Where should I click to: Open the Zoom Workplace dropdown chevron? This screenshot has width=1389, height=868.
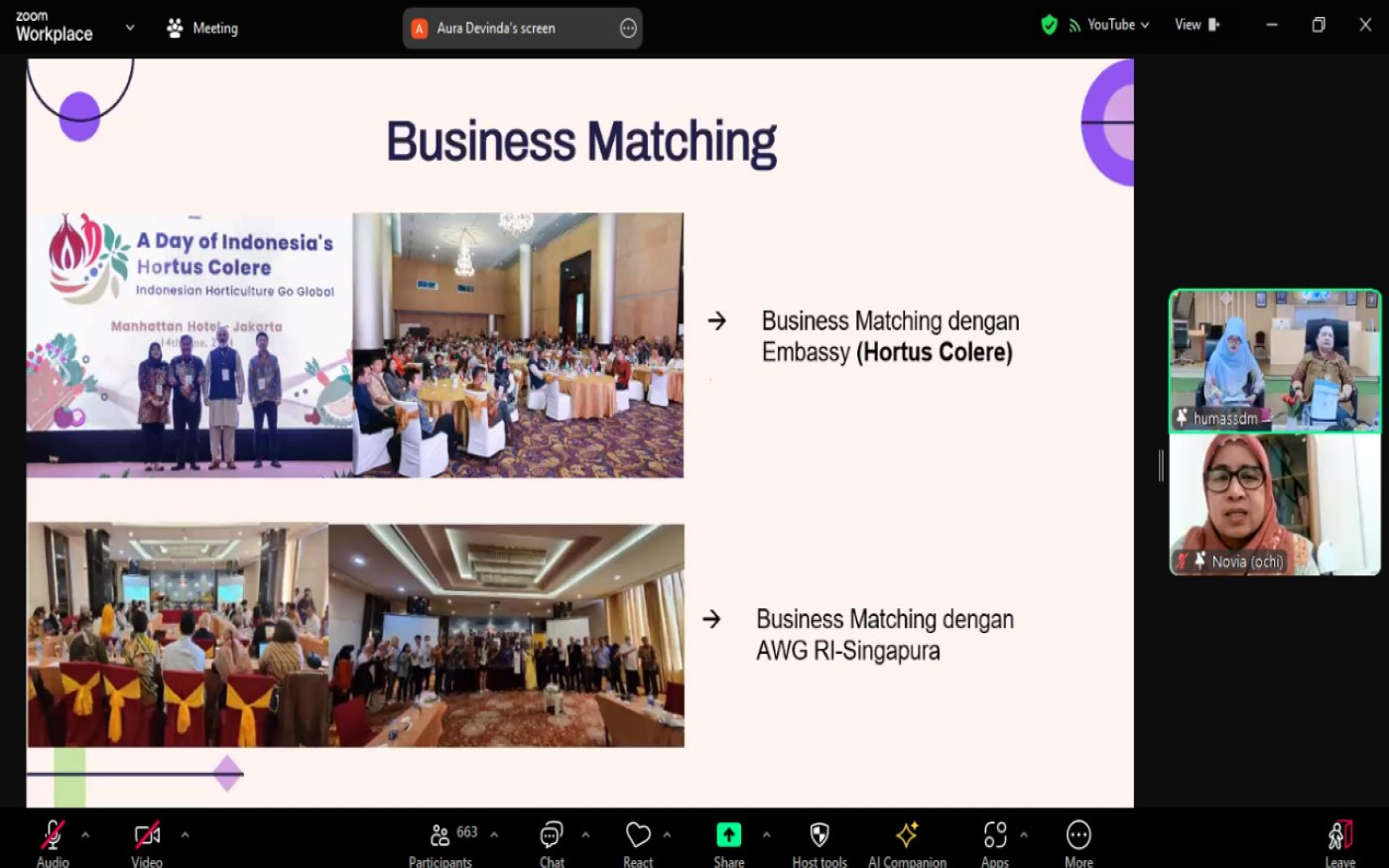tap(130, 28)
